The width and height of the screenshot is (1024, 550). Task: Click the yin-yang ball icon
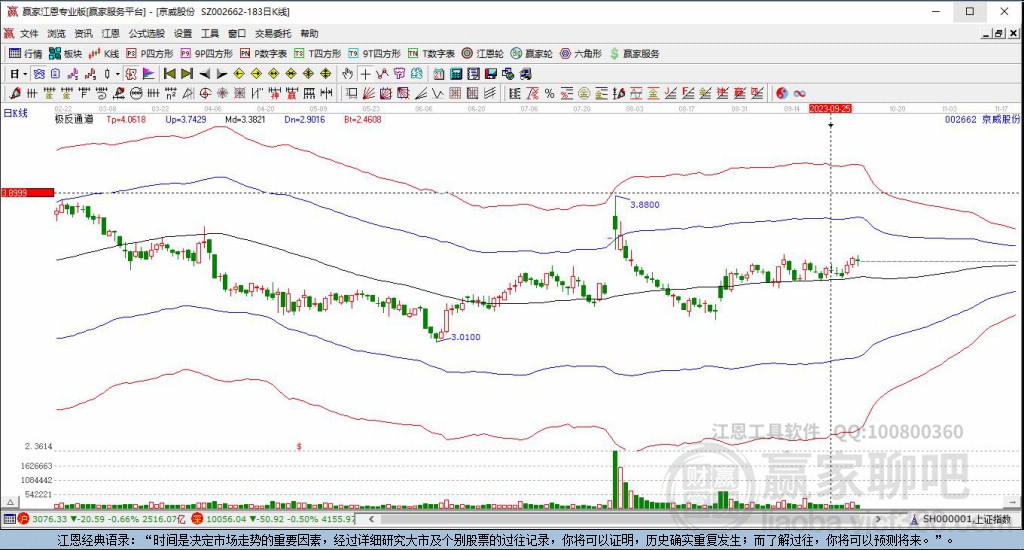(782, 93)
